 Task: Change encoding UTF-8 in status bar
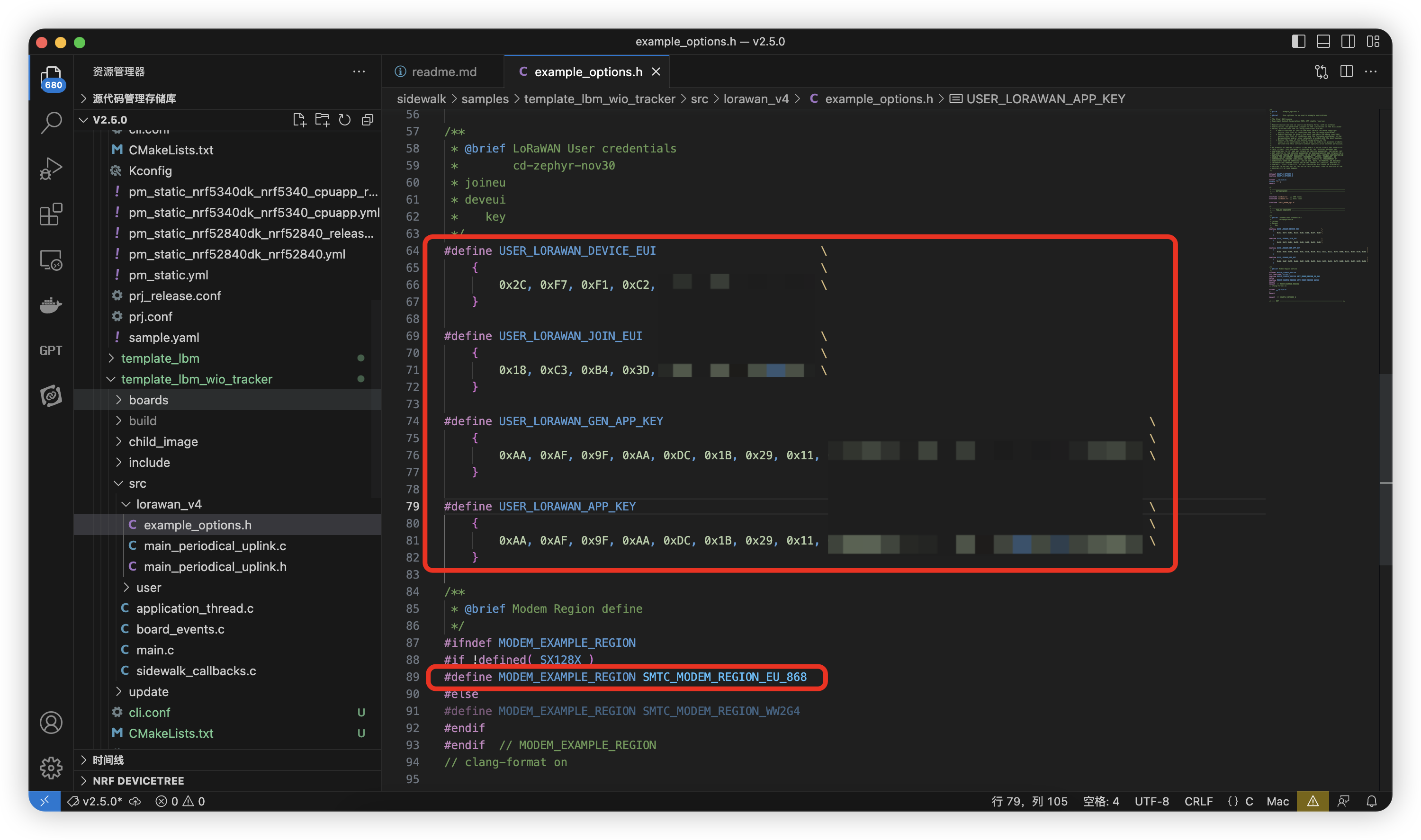(x=1151, y=801)
